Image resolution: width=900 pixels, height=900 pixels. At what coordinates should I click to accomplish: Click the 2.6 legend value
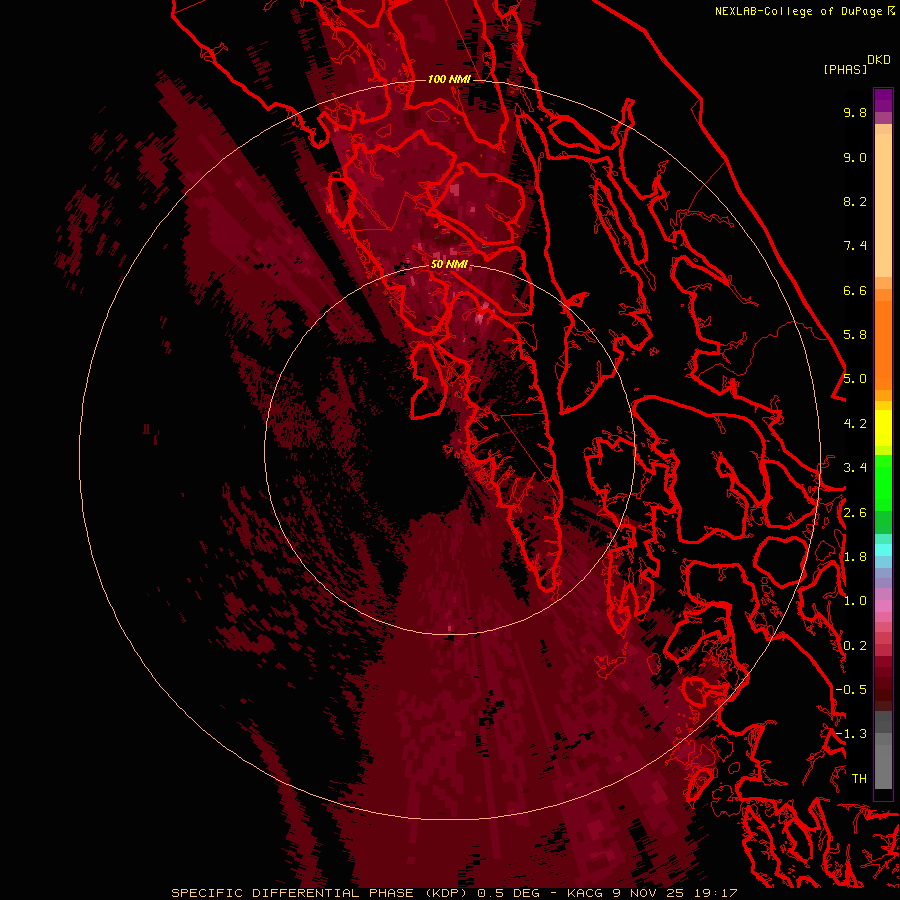click(855, 513)
